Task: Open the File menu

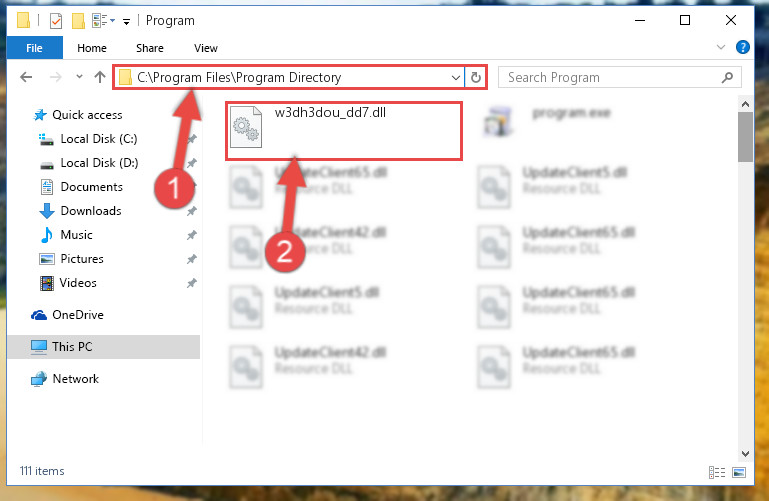Action: (x=34, y=48)
